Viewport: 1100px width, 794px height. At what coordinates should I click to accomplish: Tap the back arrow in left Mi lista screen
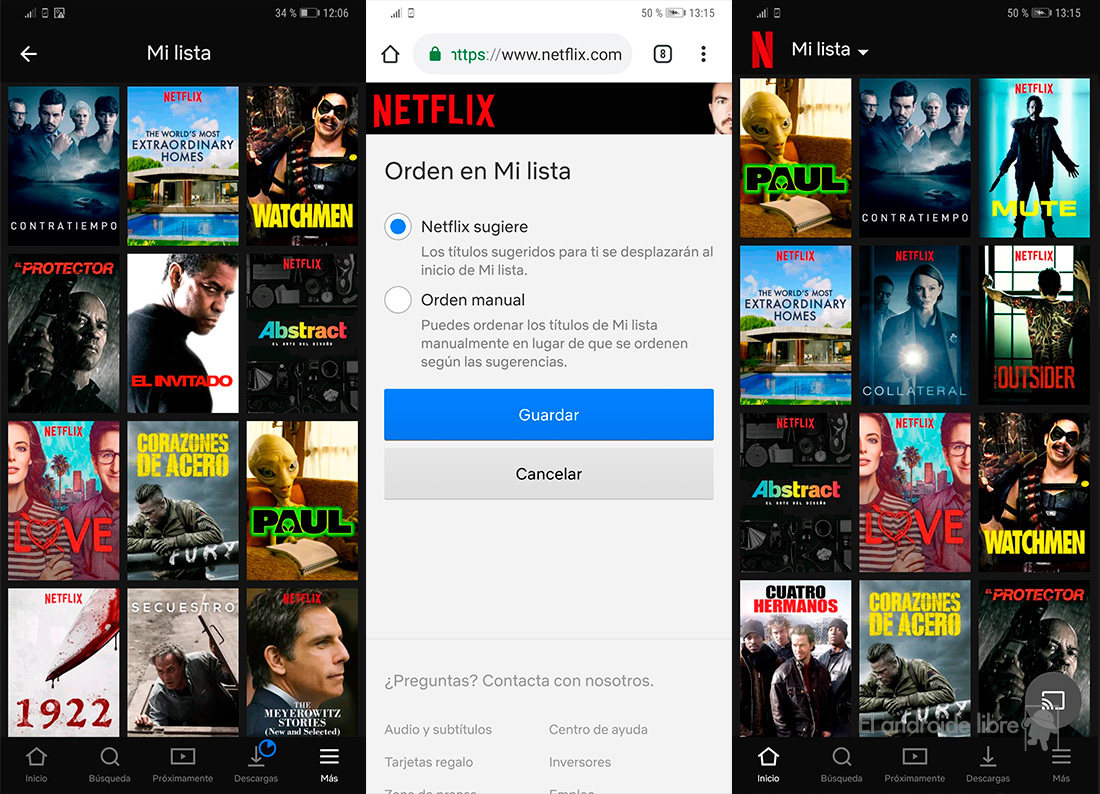pos(29,54)
